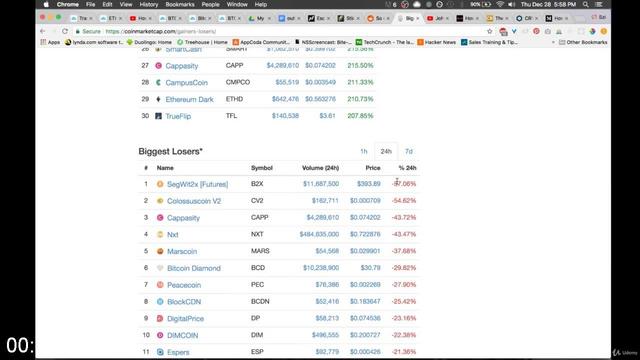Sort losers by the % 24h header
The image size is (640, 360).
[x=407, y=168]
